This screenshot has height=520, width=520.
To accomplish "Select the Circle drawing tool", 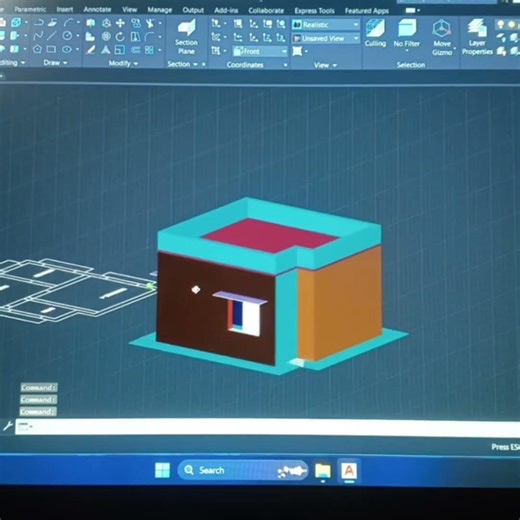I will pos(67,36).
